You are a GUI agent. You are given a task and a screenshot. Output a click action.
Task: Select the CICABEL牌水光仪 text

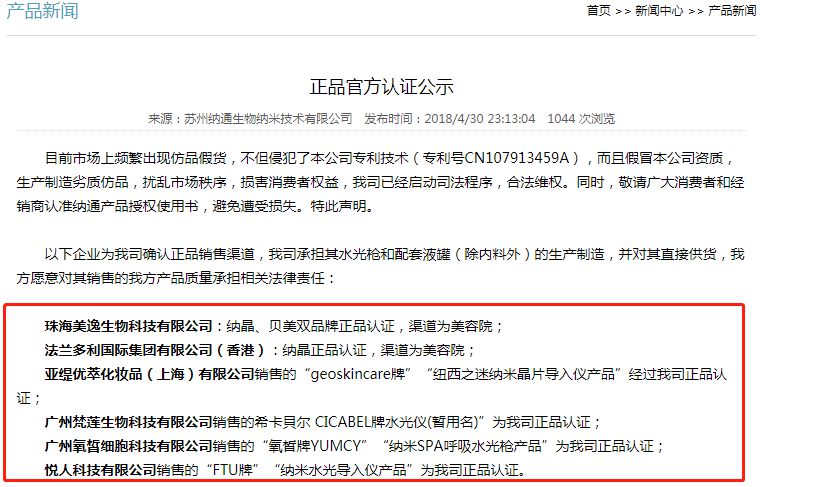370,422
